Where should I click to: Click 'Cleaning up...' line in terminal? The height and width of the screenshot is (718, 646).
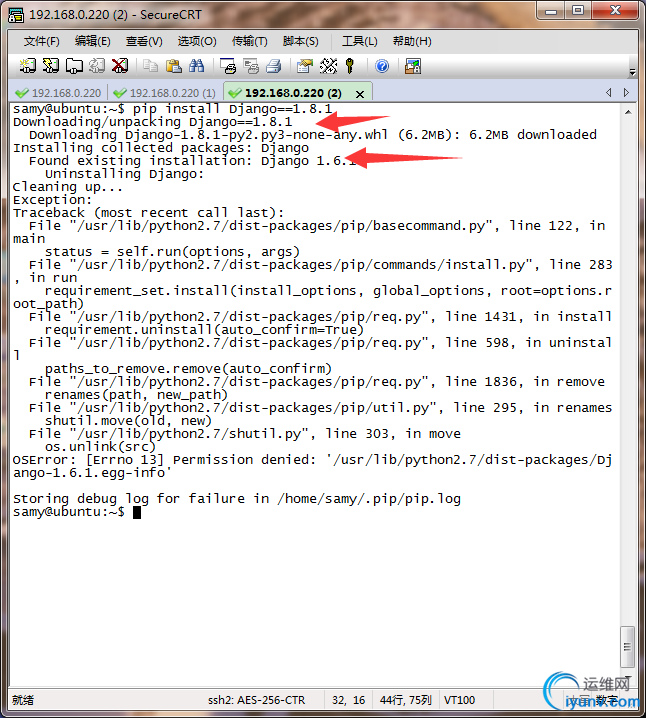click(68, 187)
